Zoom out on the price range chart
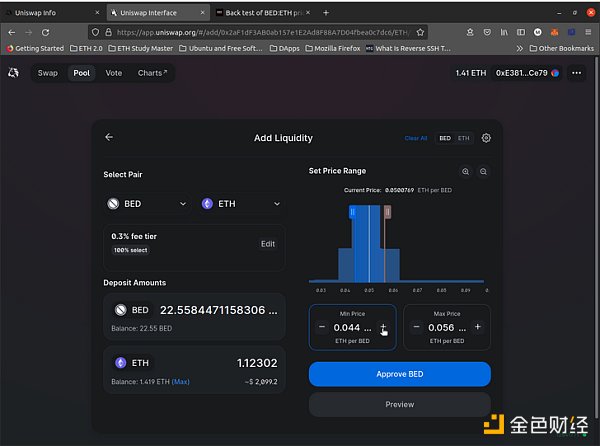This screenshot has width=600, height=446. pos(483,172)
